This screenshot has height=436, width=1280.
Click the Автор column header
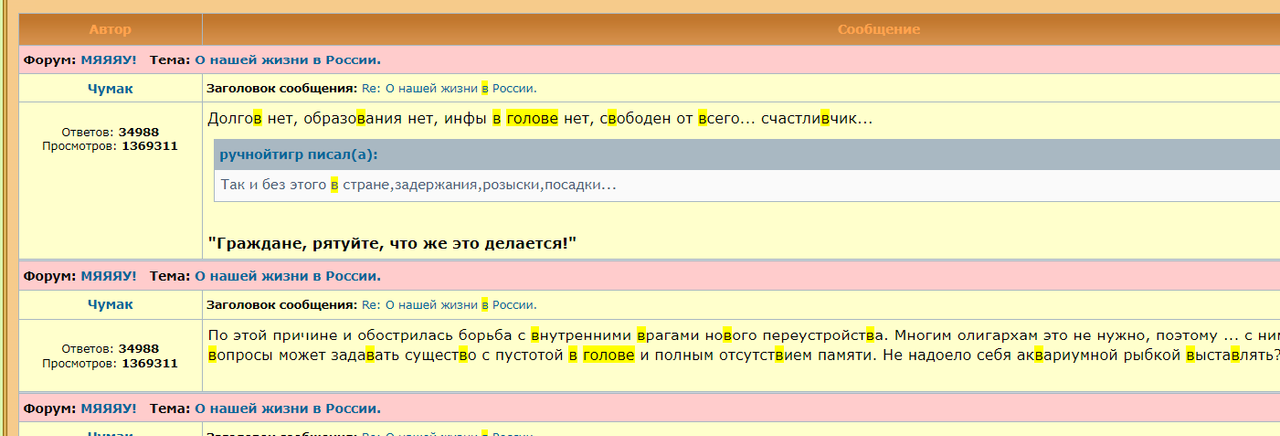110,29
